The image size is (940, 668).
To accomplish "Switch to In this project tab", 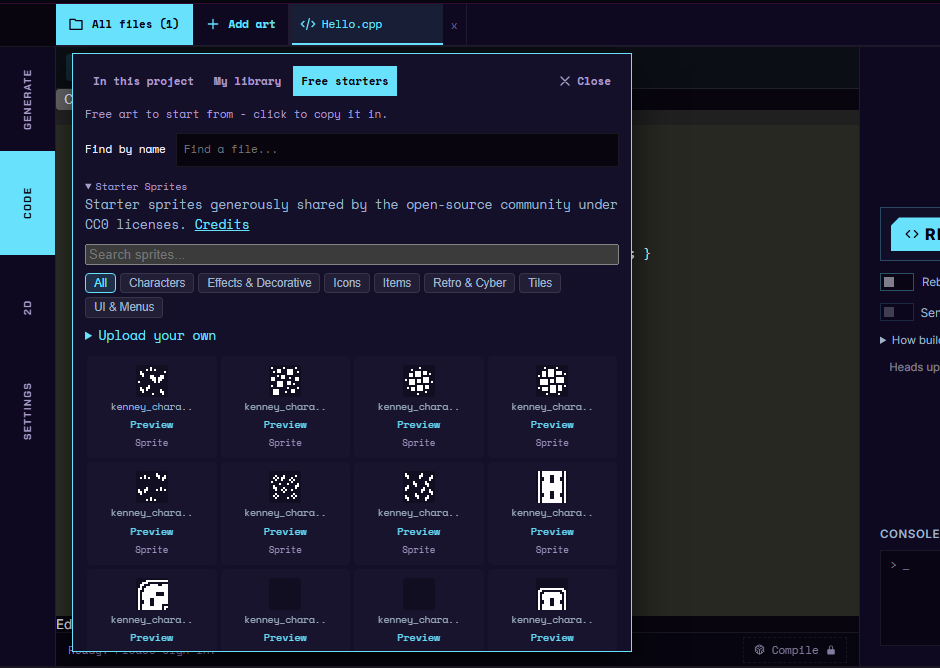I will [143, 81].
